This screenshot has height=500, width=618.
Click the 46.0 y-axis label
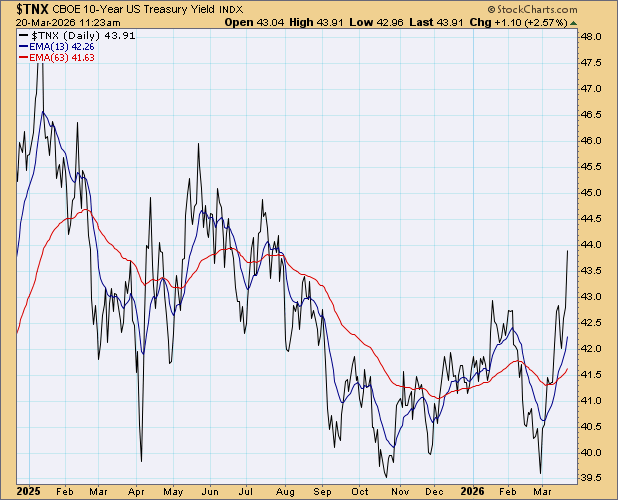[x=592, y=141]
